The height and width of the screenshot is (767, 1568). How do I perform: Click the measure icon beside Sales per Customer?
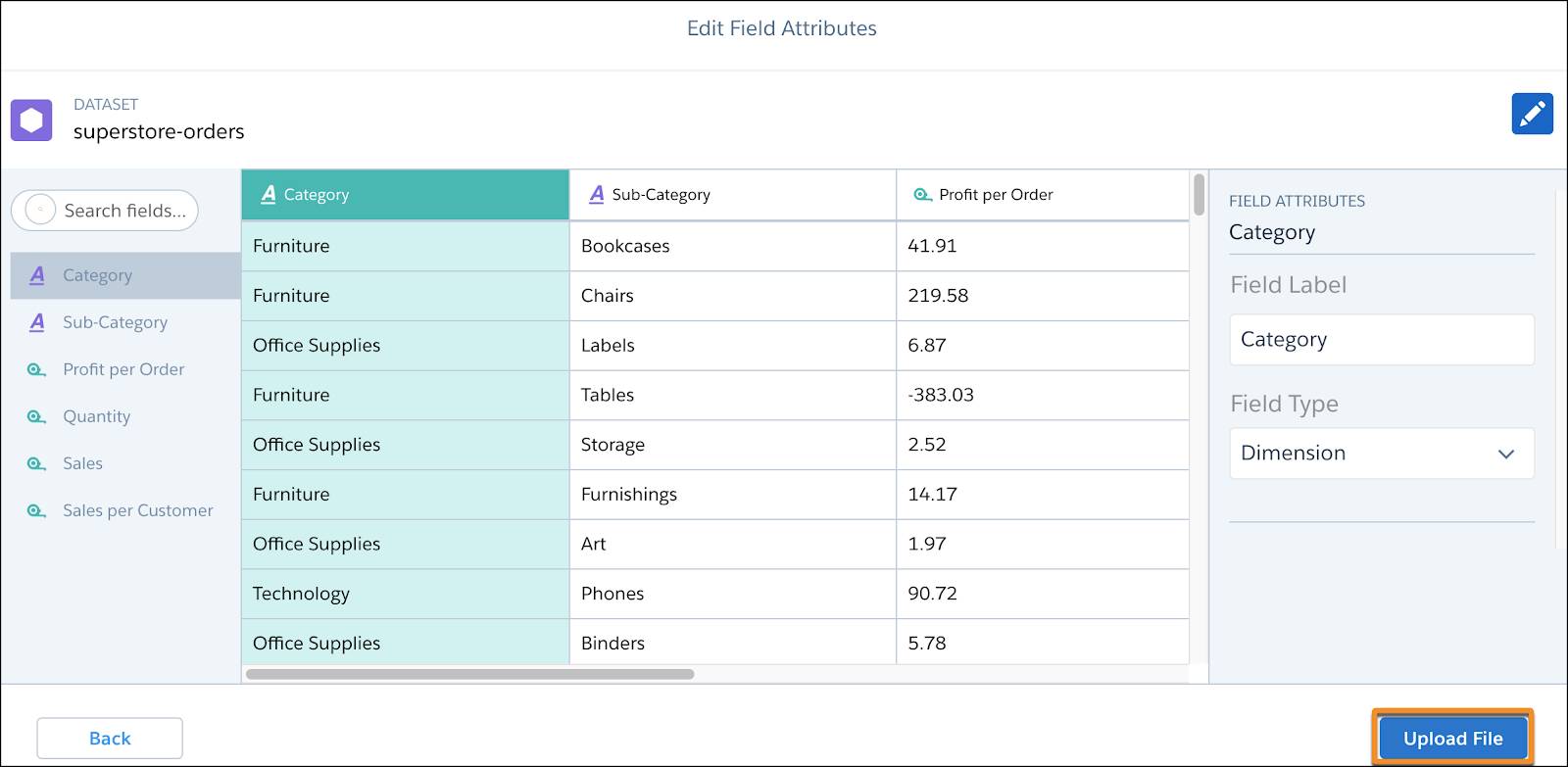pos(36,510)
